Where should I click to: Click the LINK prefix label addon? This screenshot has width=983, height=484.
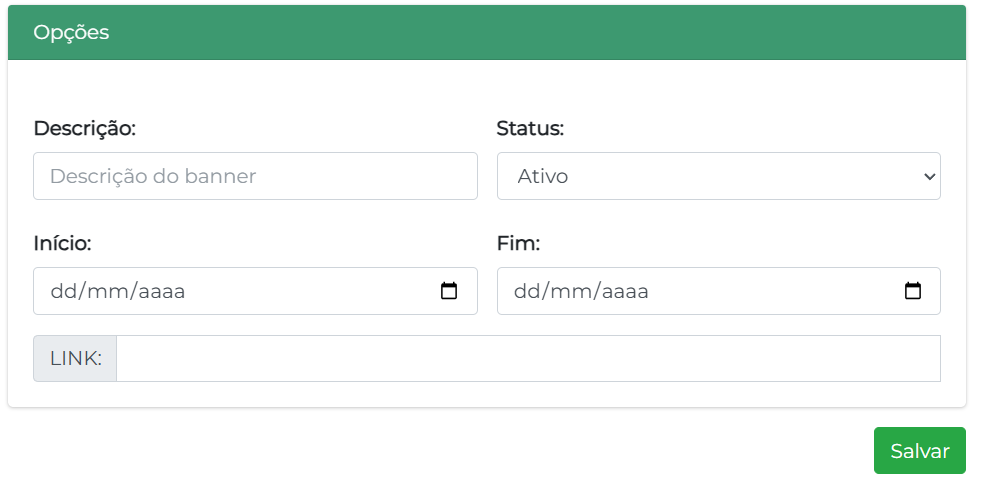pos(75,358)
